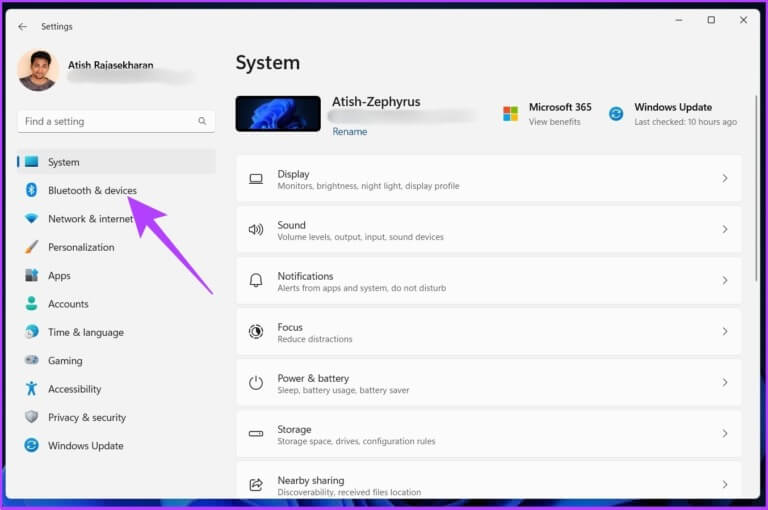768x510 pixels.
Task: Click the Notifications bell icon
Action: (256, 281)
